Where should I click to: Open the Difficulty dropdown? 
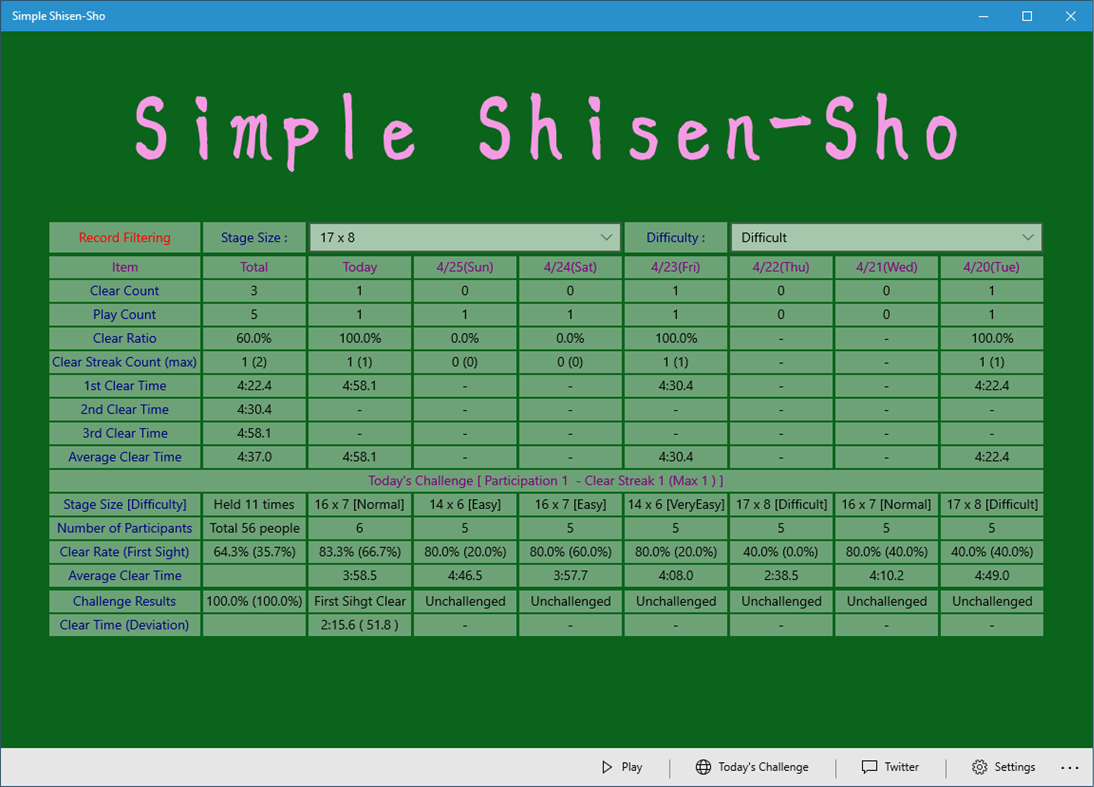[x=886, y=237]
